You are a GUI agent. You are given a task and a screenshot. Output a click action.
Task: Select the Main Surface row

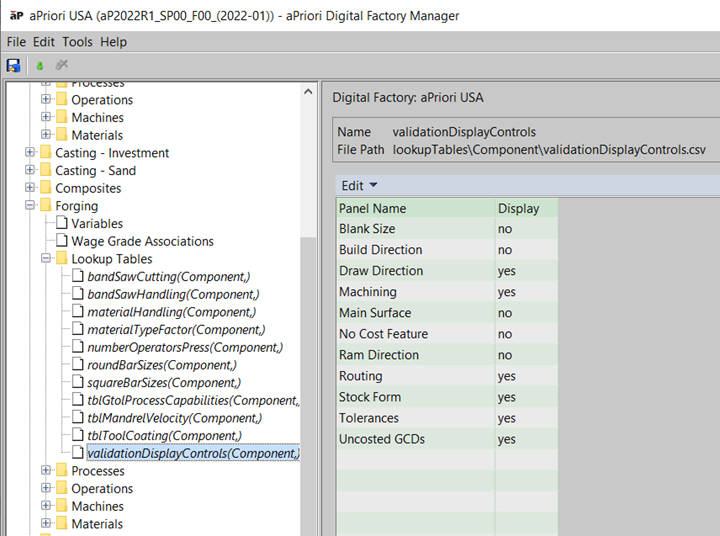pyautogui.click(x=447, y=313)
